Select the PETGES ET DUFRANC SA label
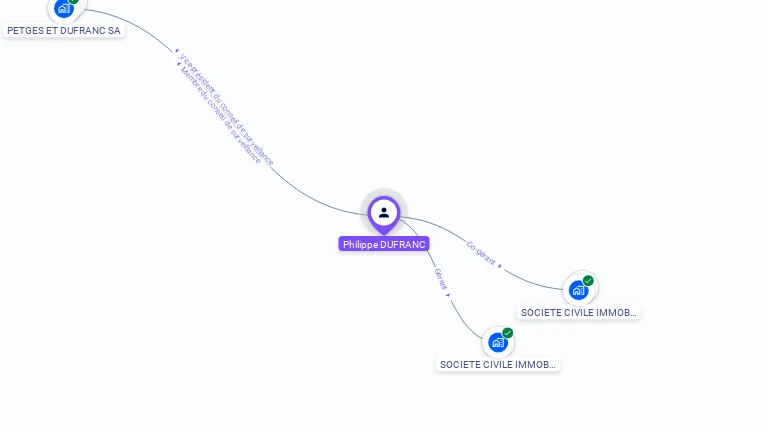Screen dimensions: 768x432 point(64,30)
